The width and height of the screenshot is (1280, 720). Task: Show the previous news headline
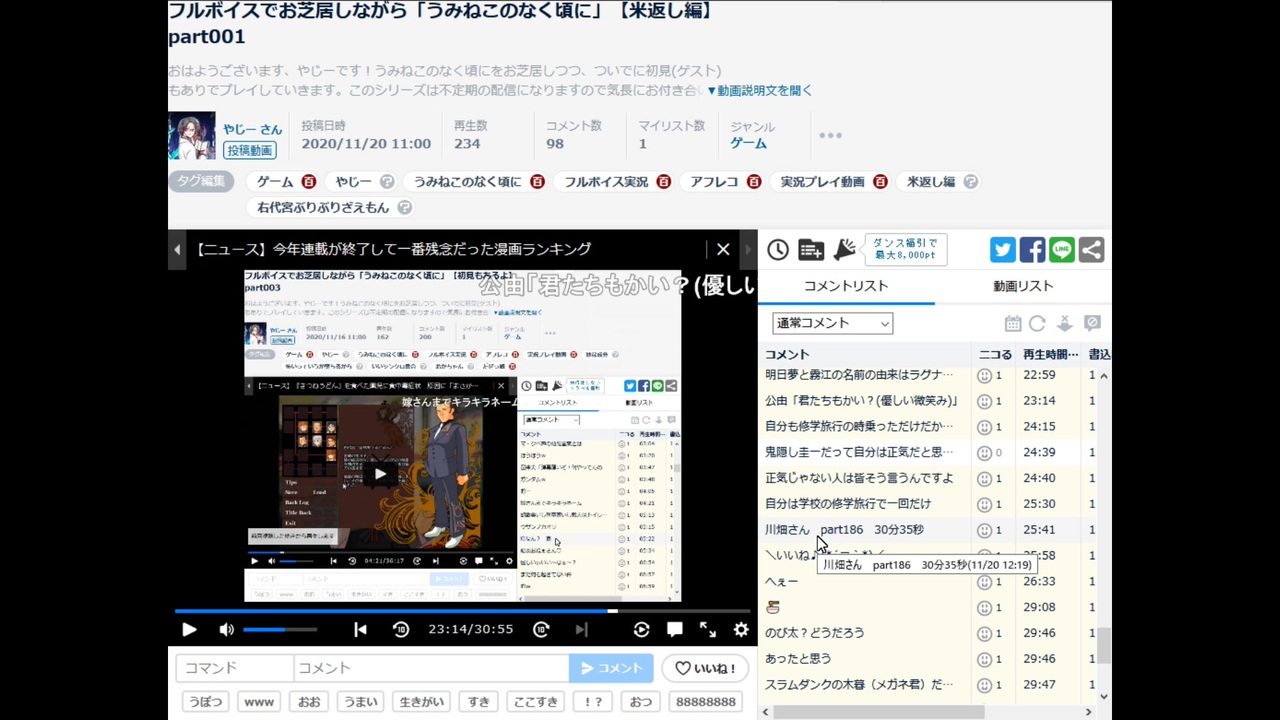click(177, 249)
